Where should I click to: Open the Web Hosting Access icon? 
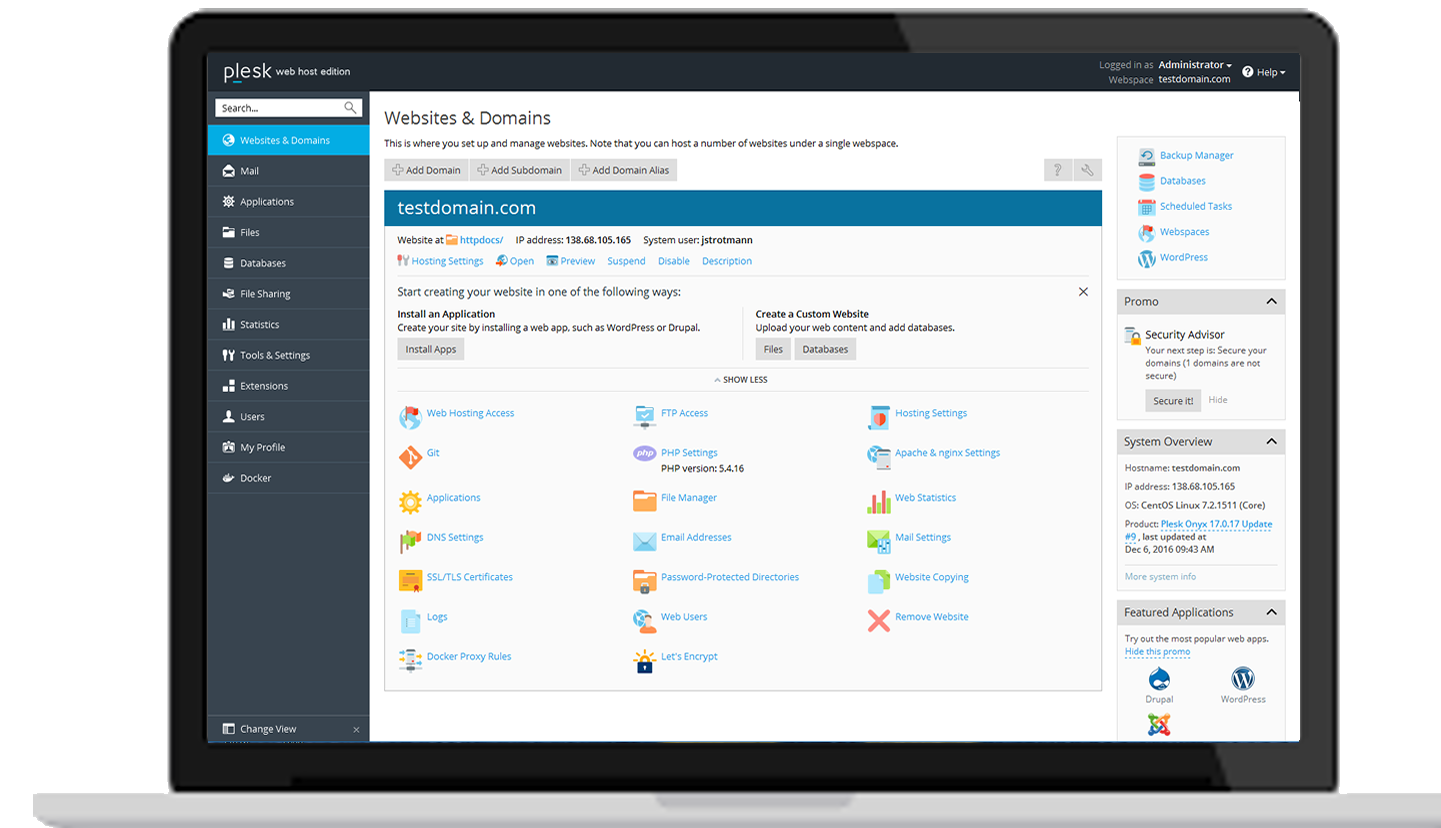tap(410, 417)
